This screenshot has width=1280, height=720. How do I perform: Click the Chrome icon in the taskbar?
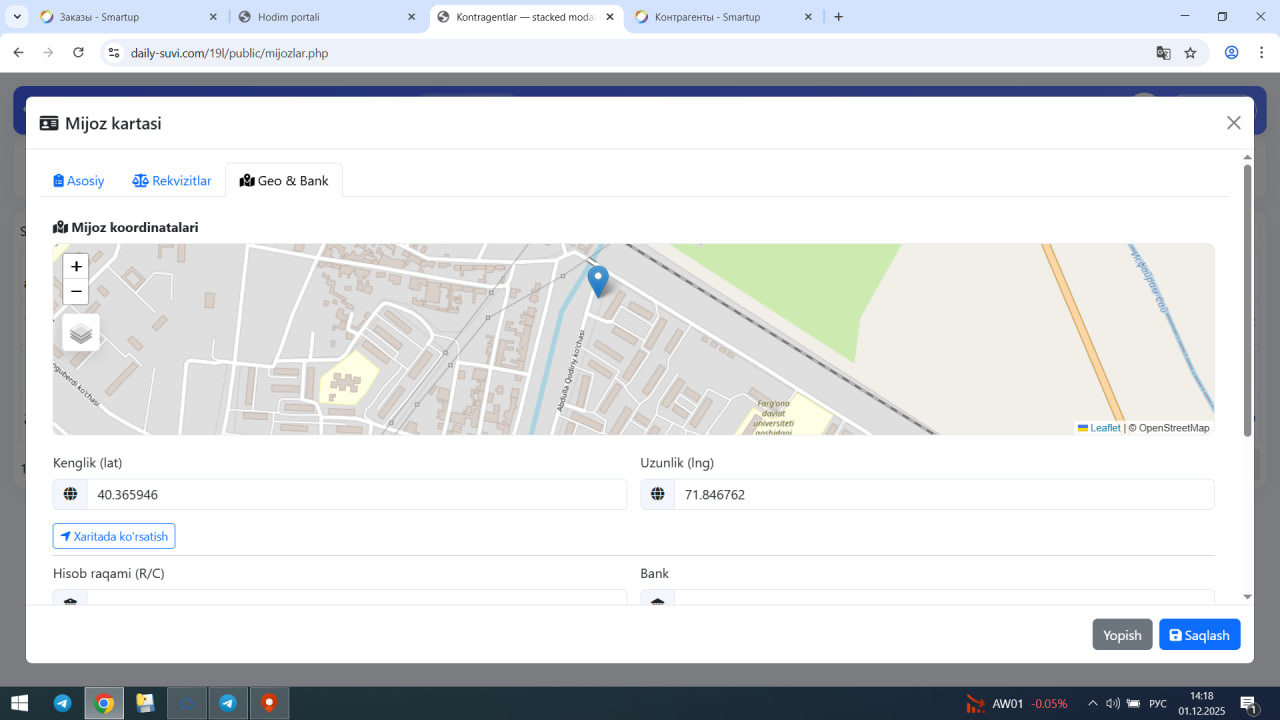[x=104, y=703]
